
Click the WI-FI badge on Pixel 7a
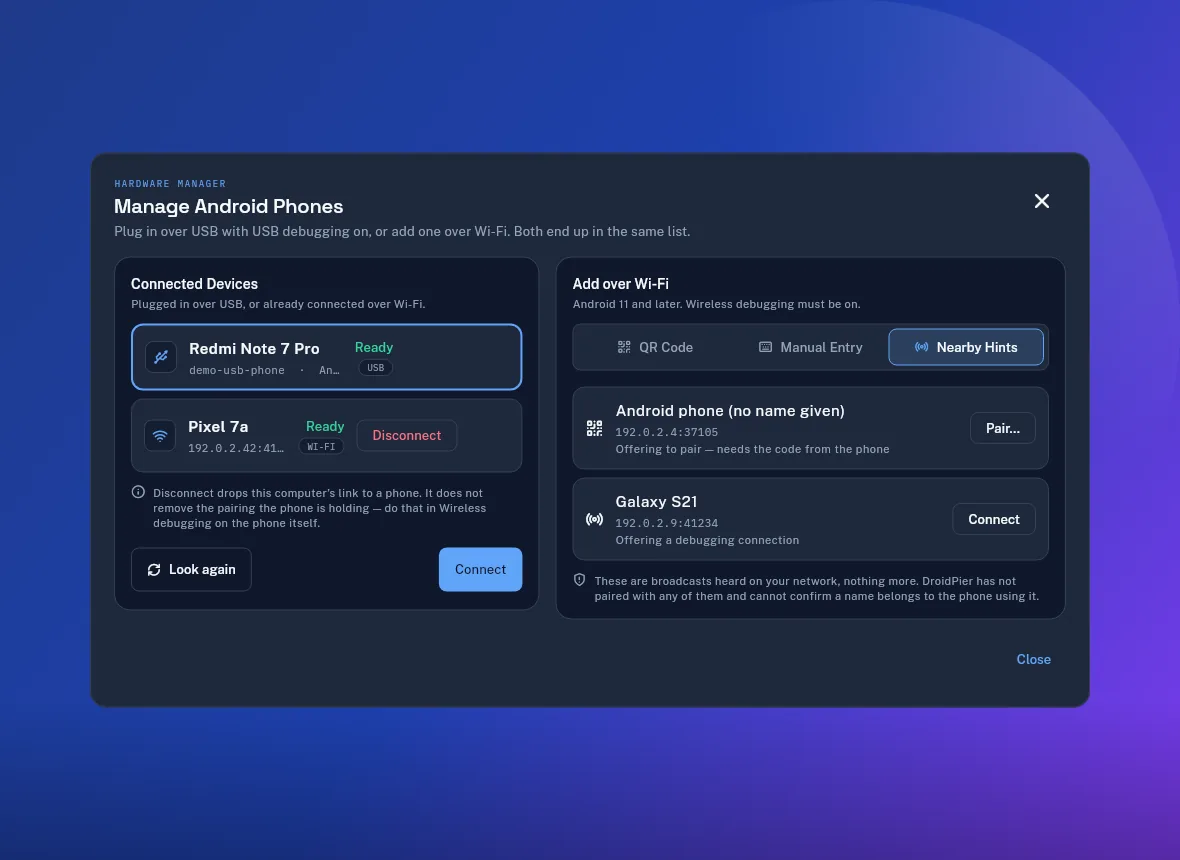[321, 447]
